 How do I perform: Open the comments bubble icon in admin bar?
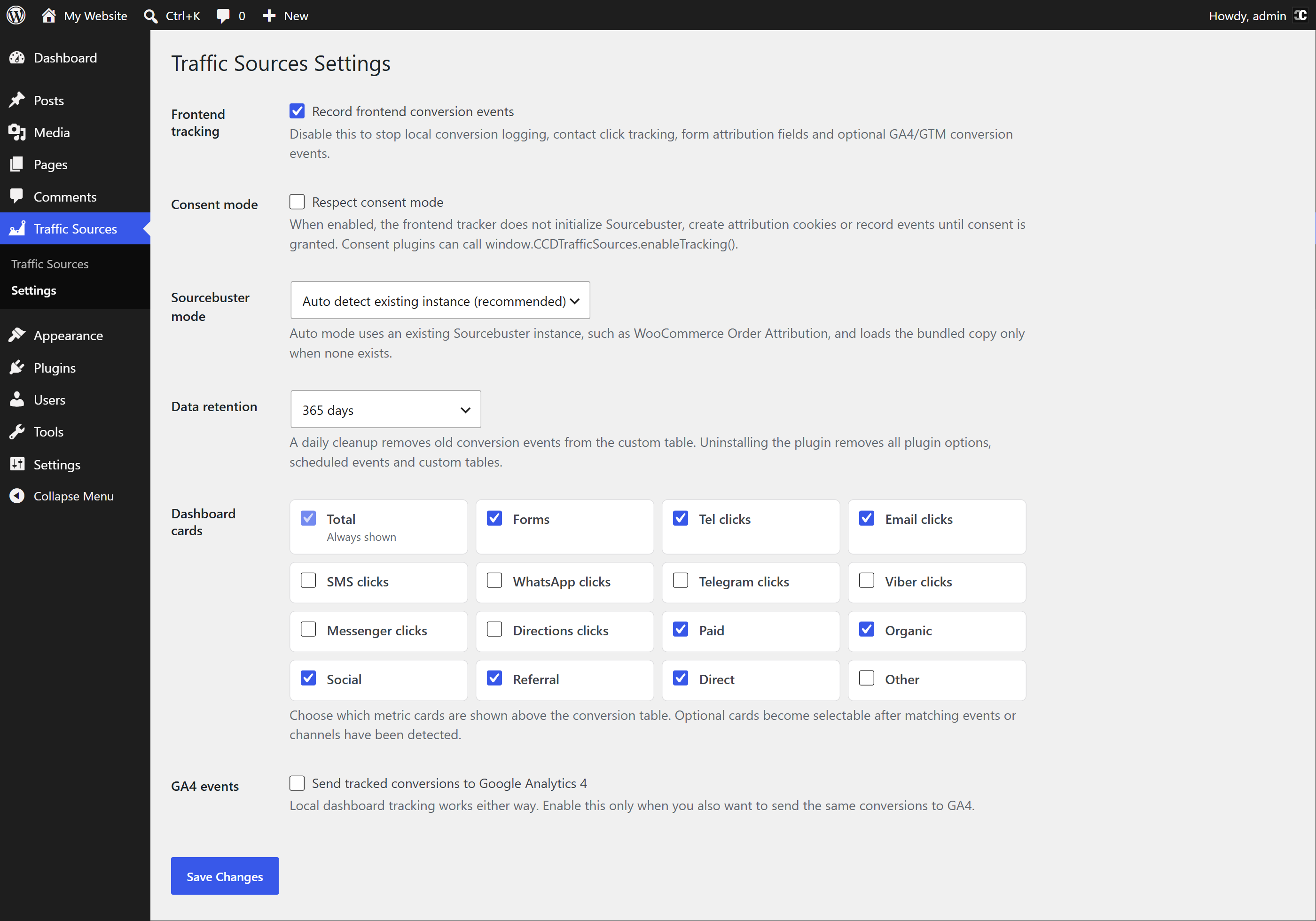click(224, 16)
